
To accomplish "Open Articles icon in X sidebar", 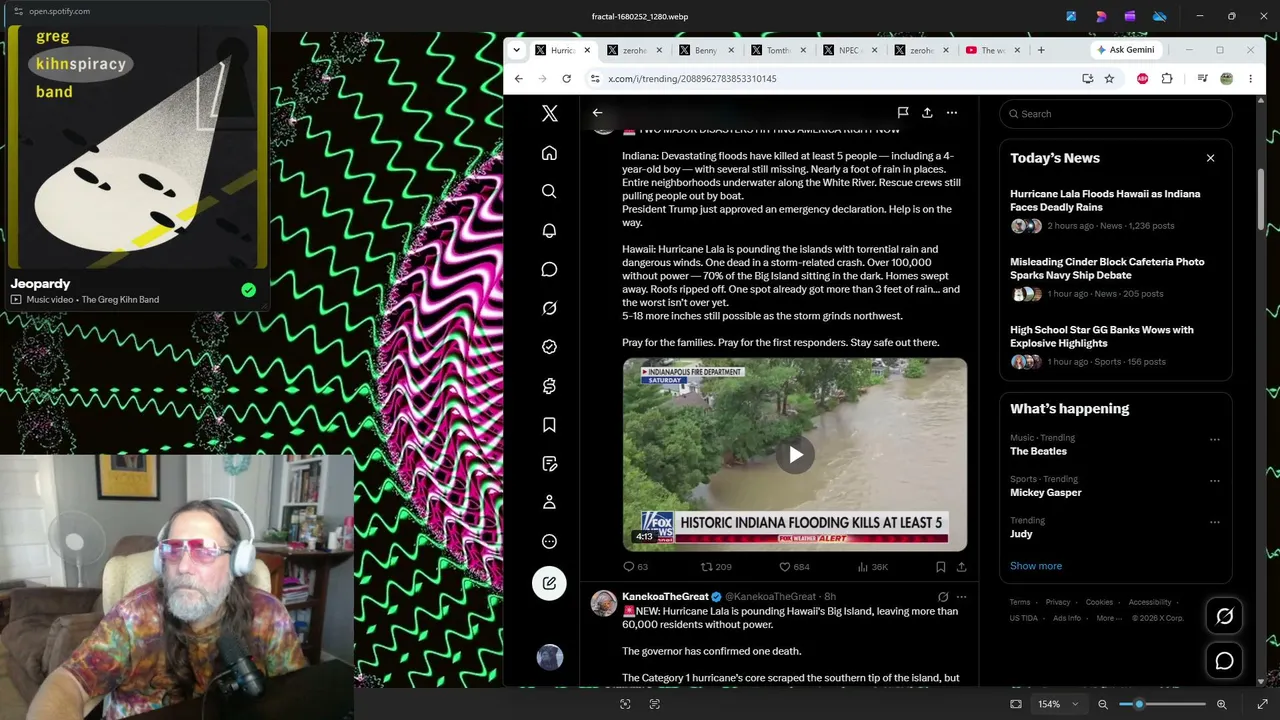I will pyautogui.click(x=549, y=464).
